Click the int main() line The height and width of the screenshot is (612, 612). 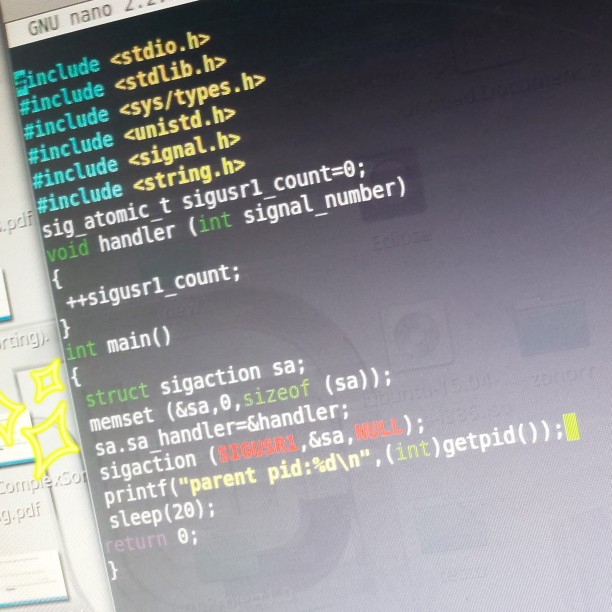118,343
